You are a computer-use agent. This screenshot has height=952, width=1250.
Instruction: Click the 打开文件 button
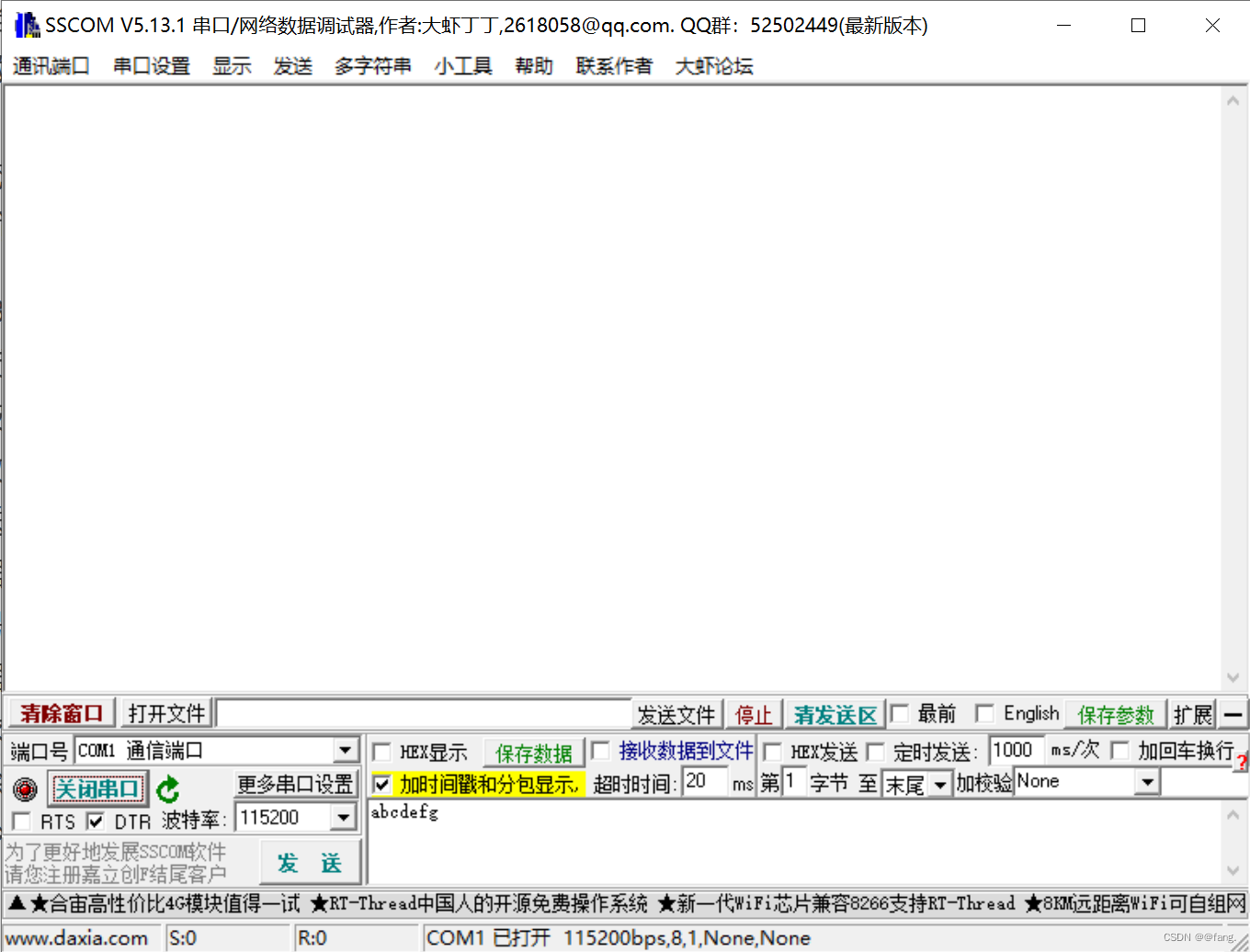click(x=166, y=713)
